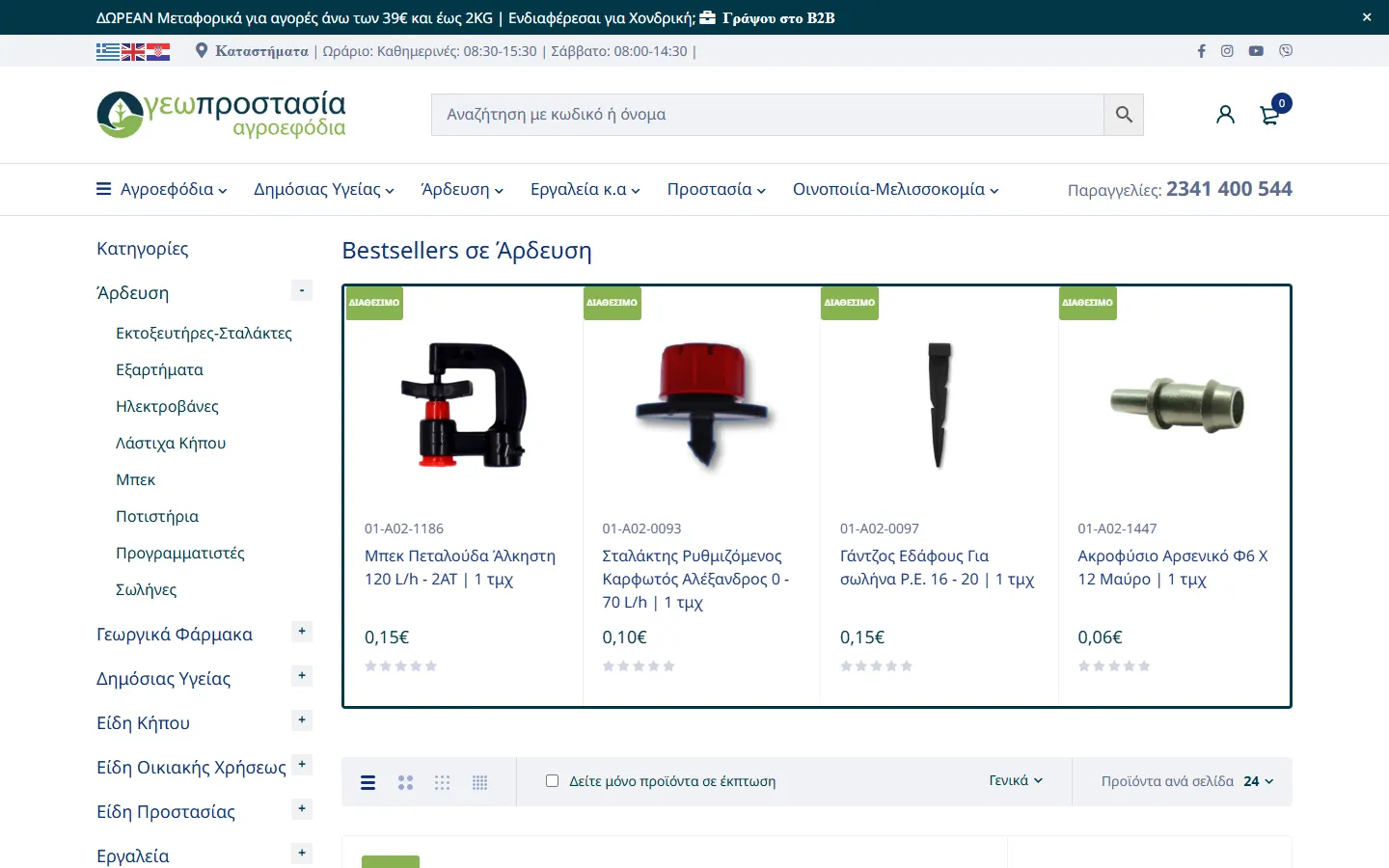Open the Δημόσιας Υγείας navigation menu

(x=324, y=190)
